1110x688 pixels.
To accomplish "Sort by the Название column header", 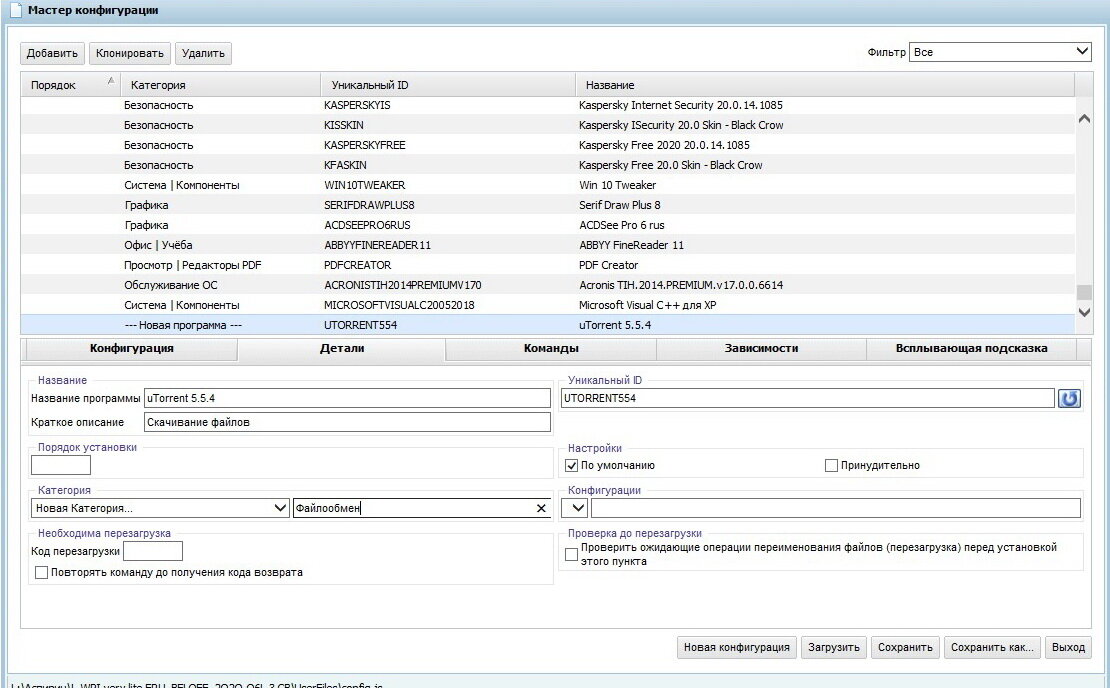I will click(825, 85).
